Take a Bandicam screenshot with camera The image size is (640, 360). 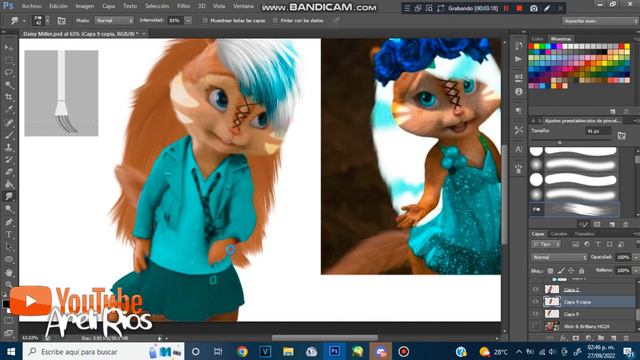pyautogui.click(x=533, y=8)
